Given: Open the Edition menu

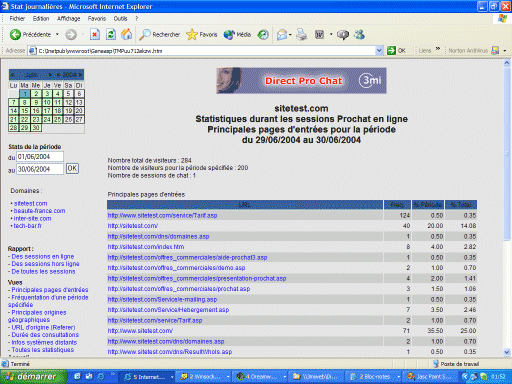Looking at the screenshot, I should (x=41, y=19).
